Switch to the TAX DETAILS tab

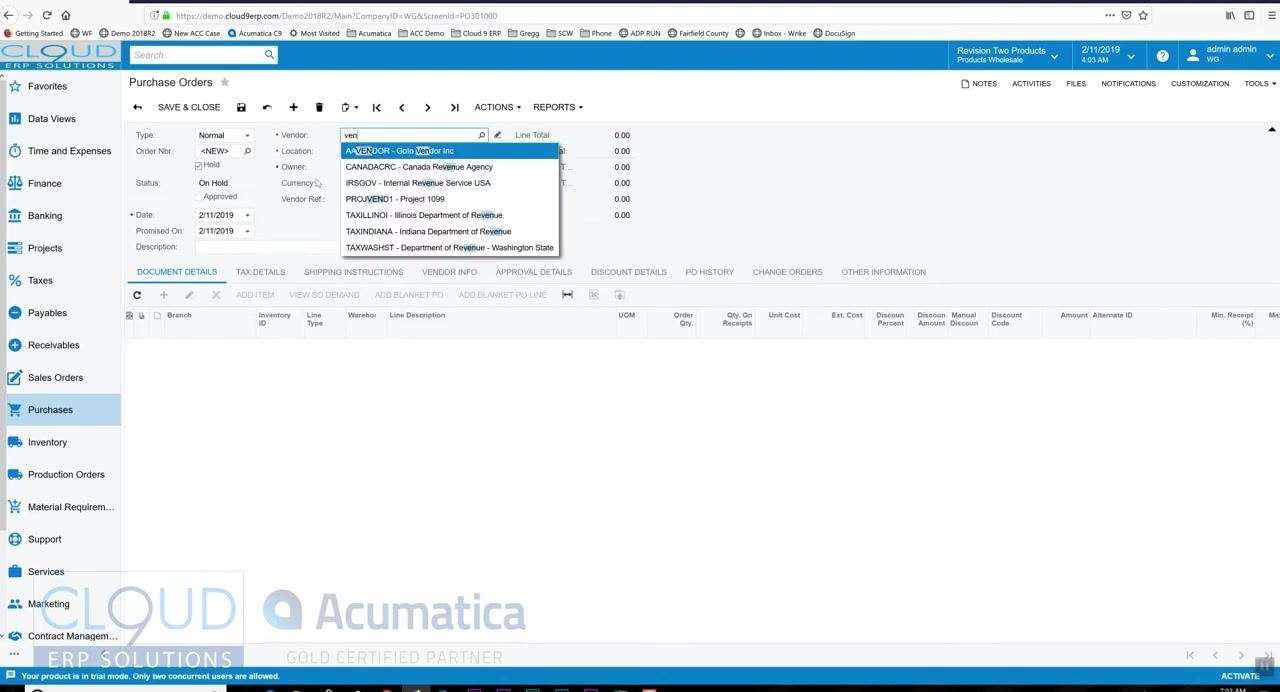(x=260, y=272)
